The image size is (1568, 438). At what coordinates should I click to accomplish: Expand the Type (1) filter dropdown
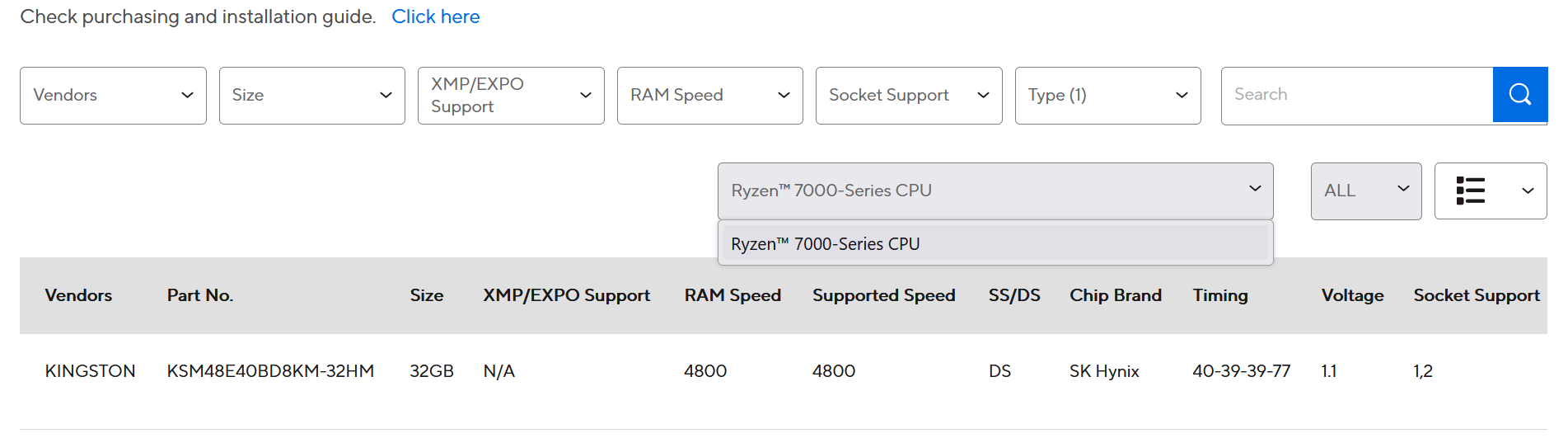click(1107, 96)
